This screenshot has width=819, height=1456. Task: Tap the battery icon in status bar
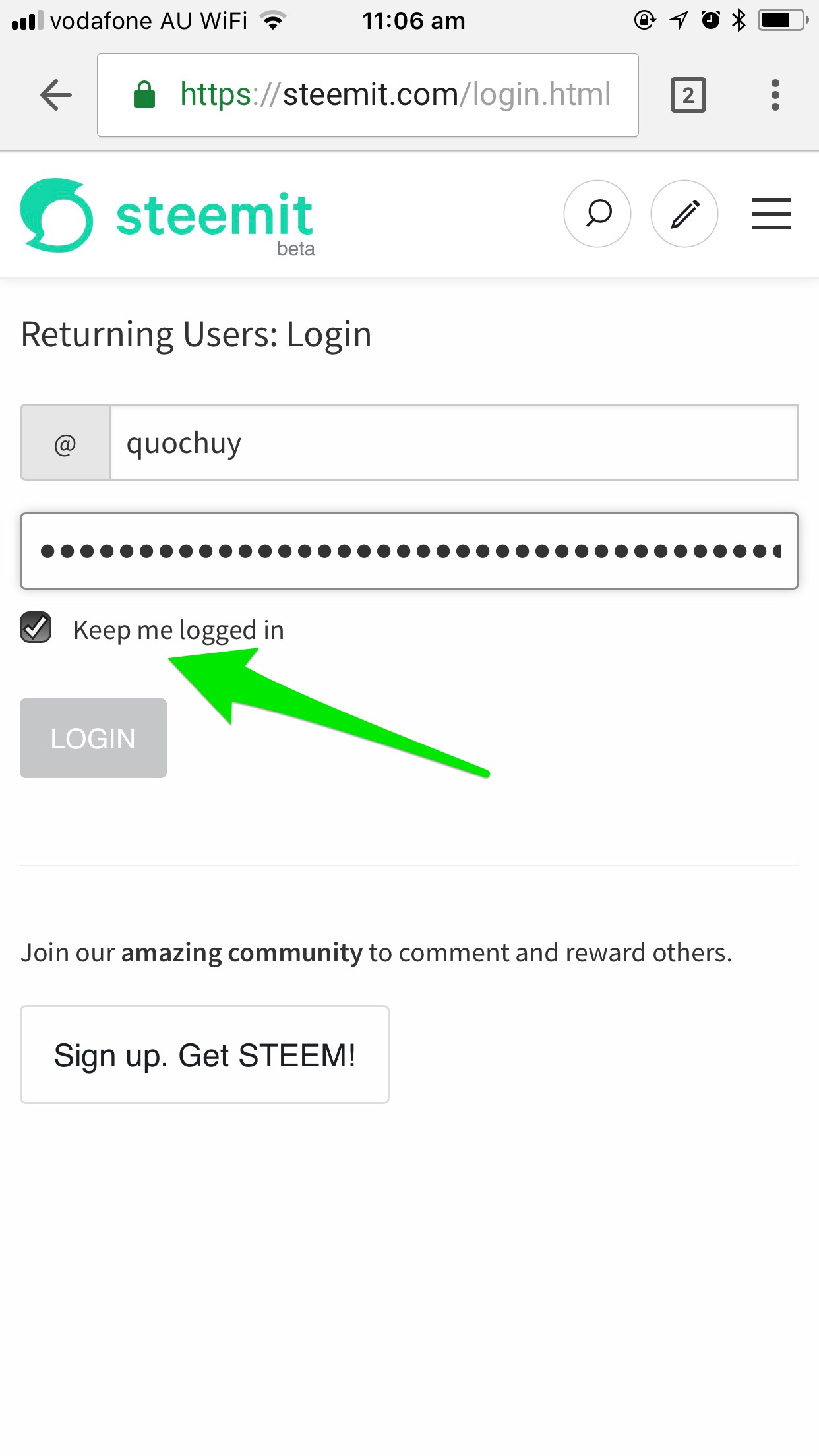coord(782,20)
